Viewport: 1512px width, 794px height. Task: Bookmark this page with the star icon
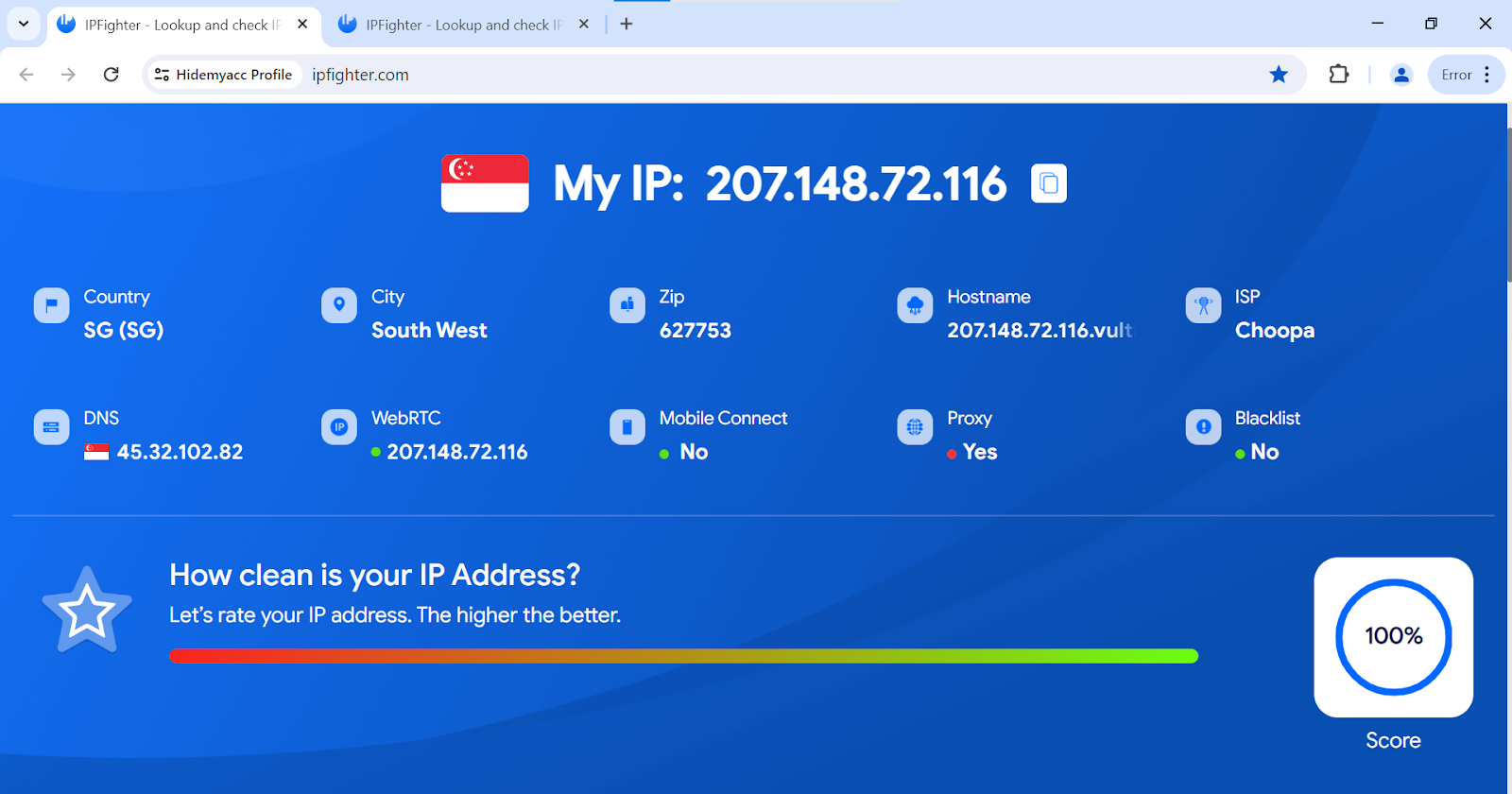tap(1279, 75)
